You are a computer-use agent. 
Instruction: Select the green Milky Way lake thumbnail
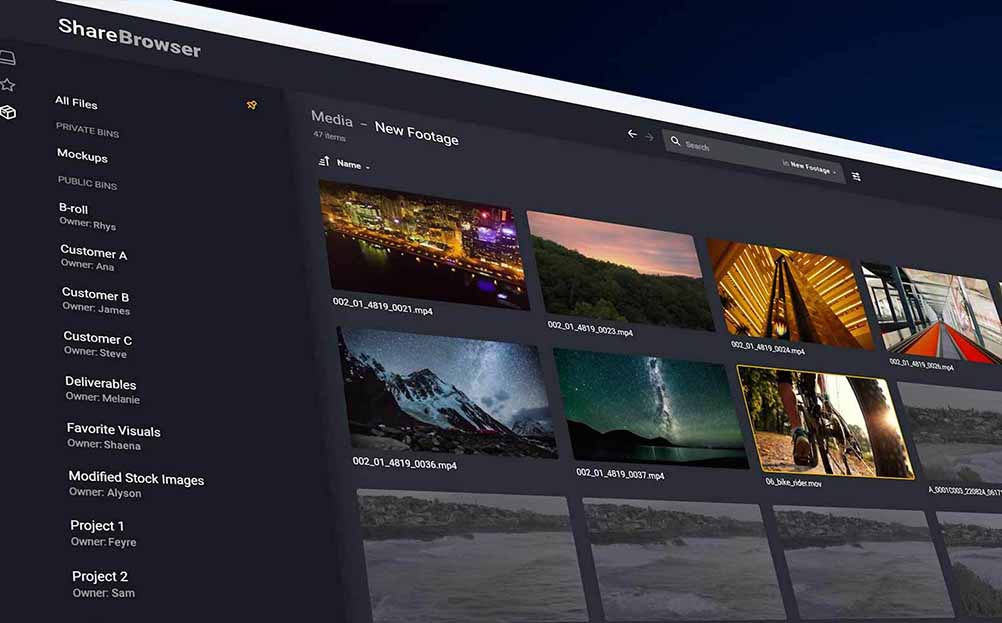click(651, 408)
